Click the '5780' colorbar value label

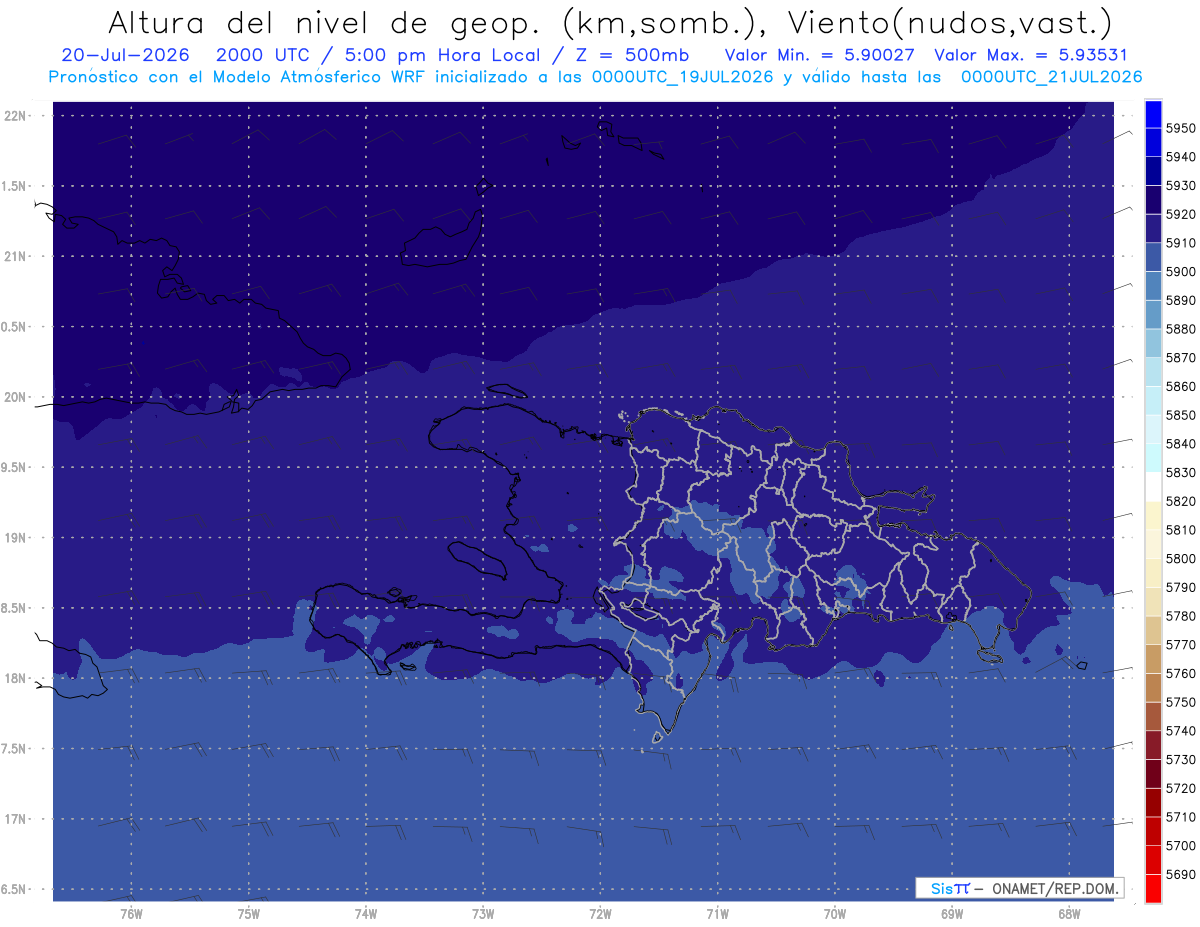coord(1181,616)
